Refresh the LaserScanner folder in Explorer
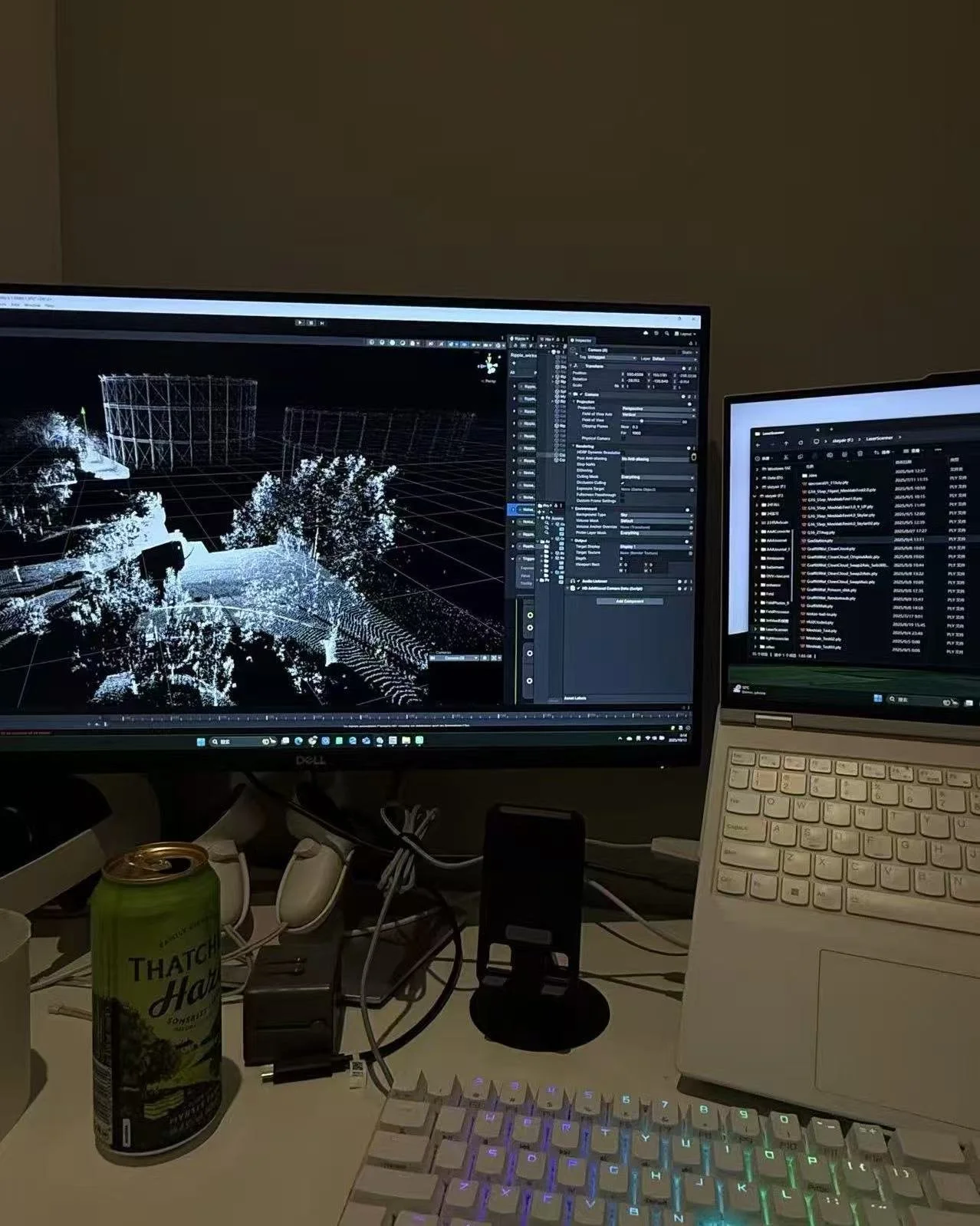The height and width of the screenshot is (1226, 980). click(x=801, y=443)
